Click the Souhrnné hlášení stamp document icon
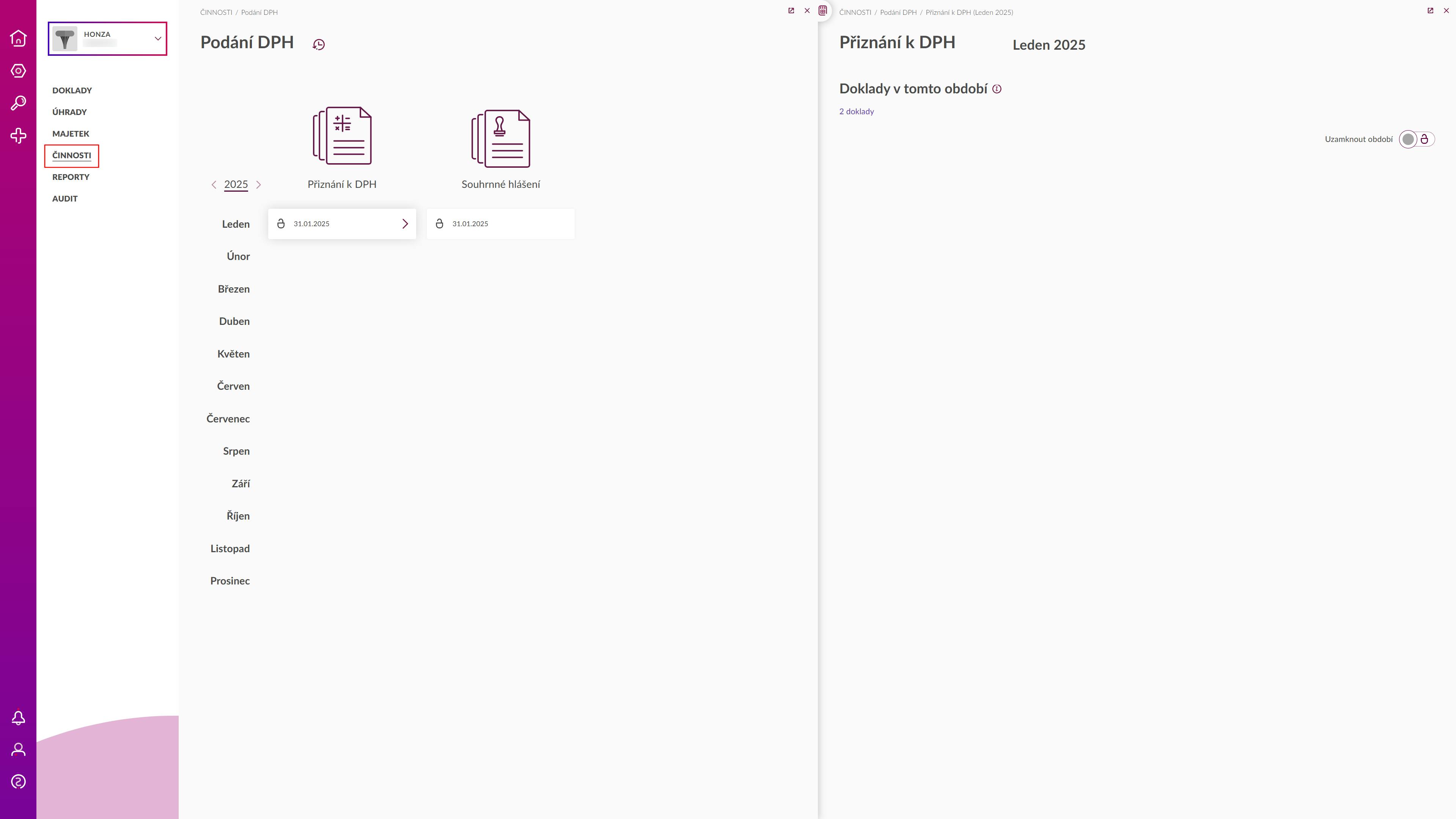 [x=501, y=139]
